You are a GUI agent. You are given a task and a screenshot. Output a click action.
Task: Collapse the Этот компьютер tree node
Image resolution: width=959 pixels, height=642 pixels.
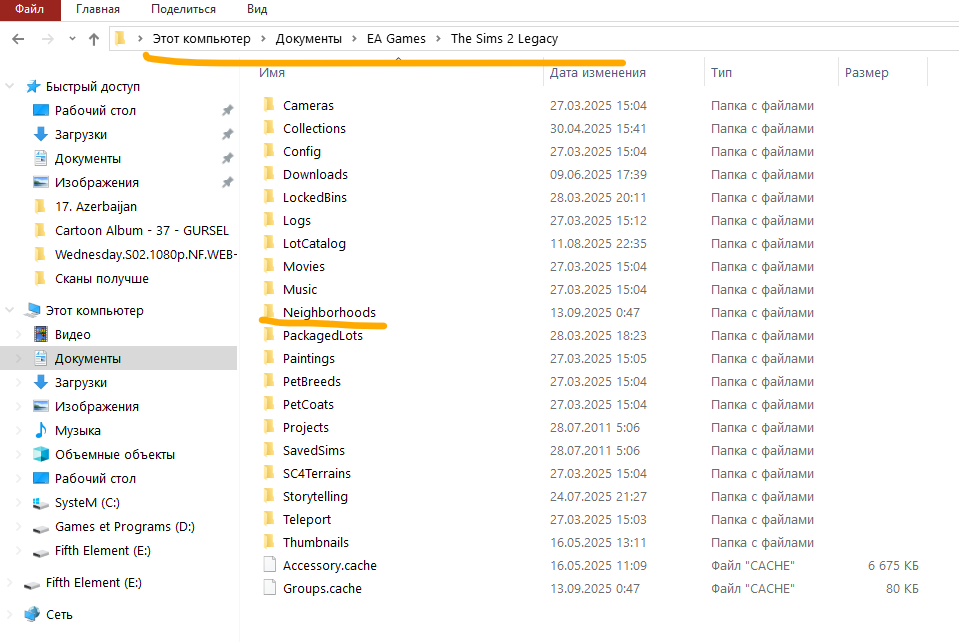[10, 310]
